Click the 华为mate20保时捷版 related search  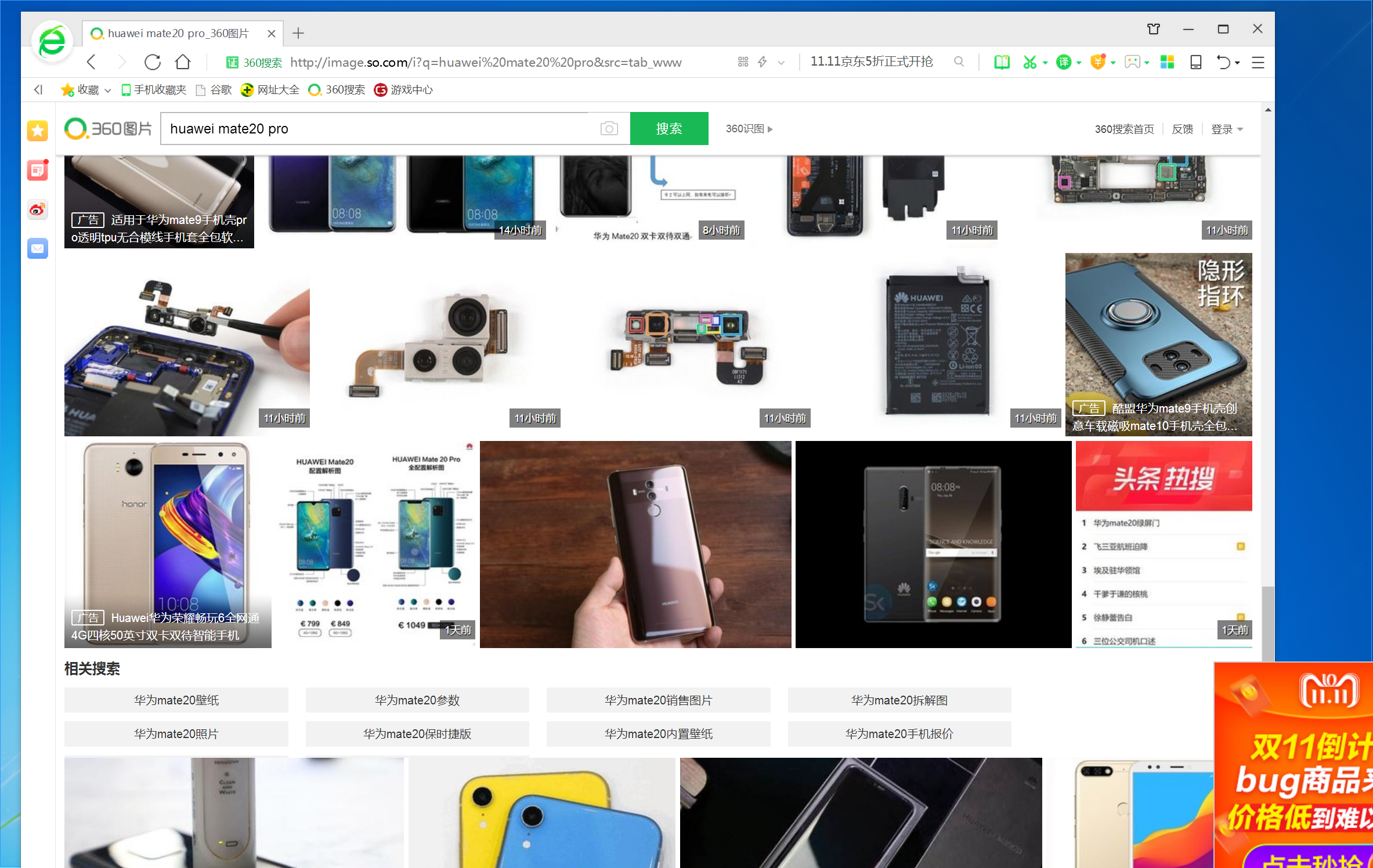click(x=417, y=734)
